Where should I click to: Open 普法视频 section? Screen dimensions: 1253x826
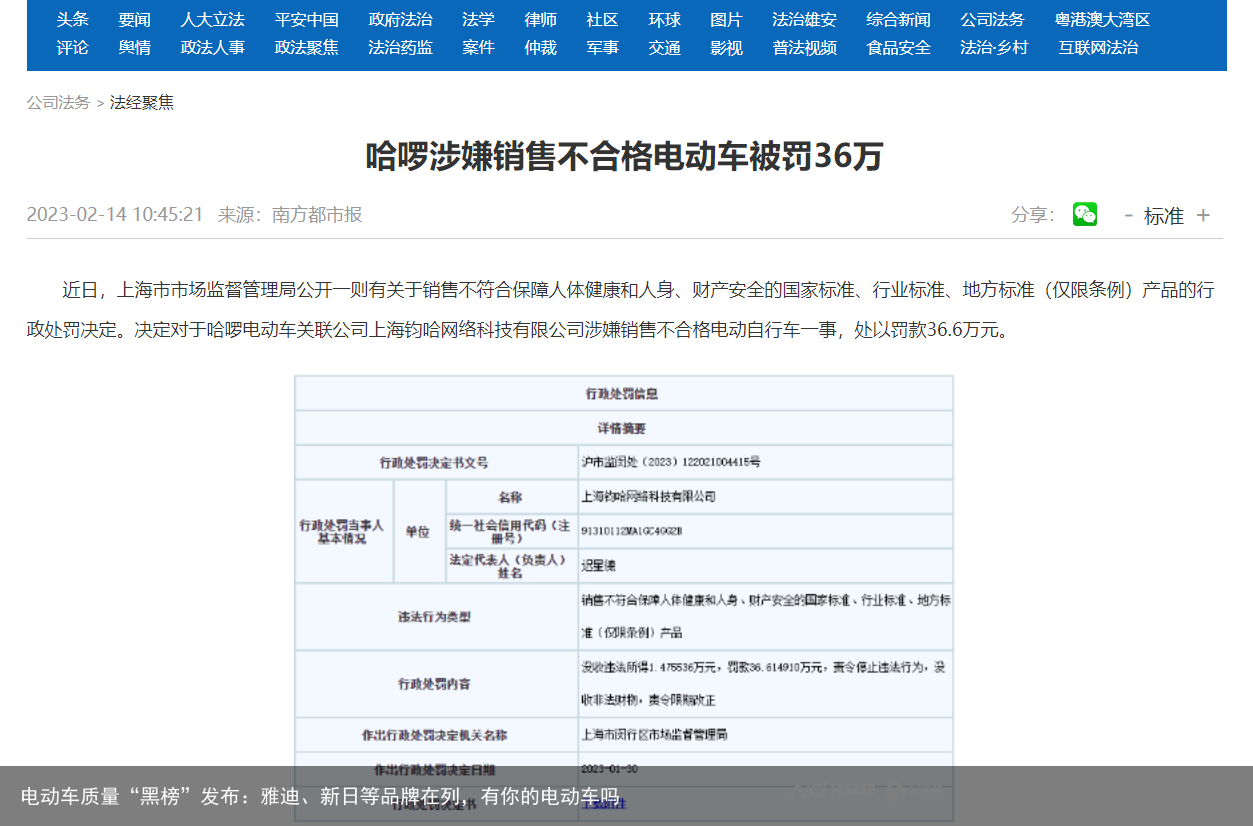[804, 47]
